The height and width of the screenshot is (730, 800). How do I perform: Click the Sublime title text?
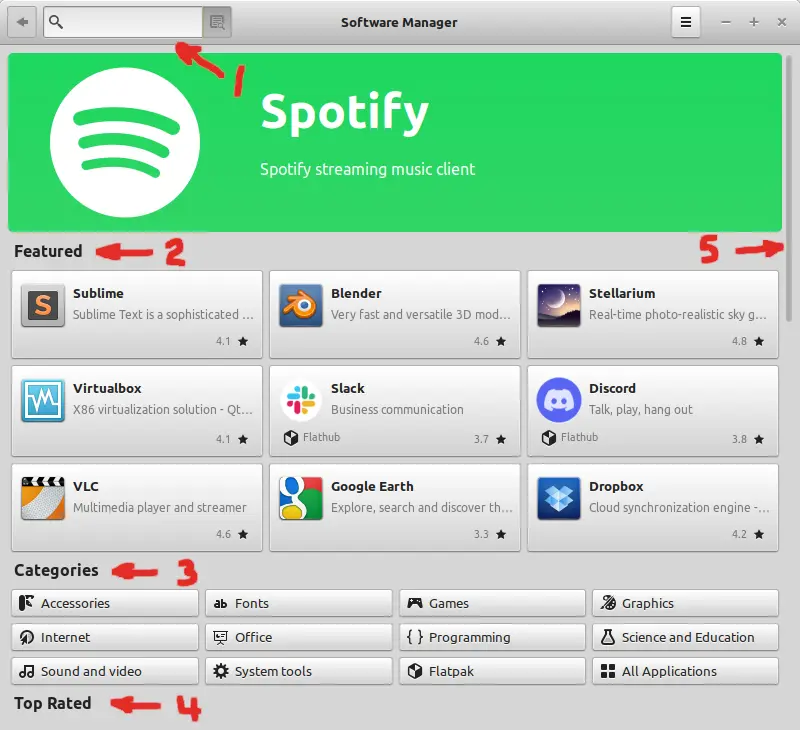pyautogui.click(x=98, y=293)
